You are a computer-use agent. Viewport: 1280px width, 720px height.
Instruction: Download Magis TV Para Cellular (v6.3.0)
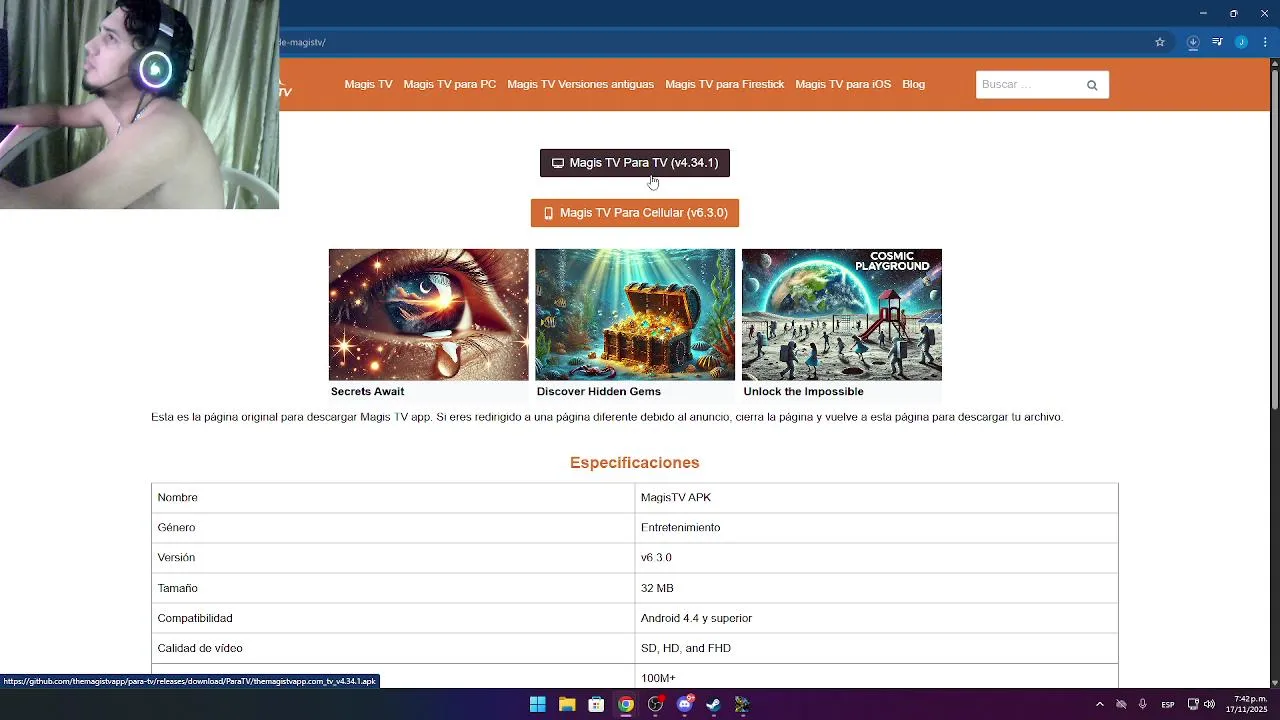point(635,213)
